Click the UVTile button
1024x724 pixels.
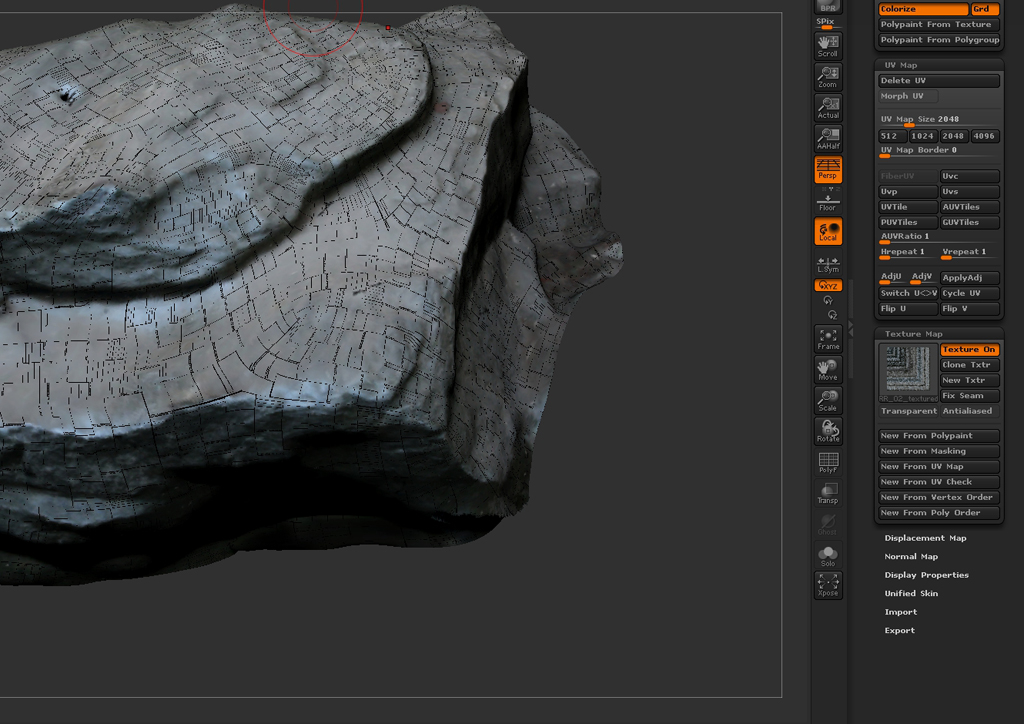(x=908, y=207)
